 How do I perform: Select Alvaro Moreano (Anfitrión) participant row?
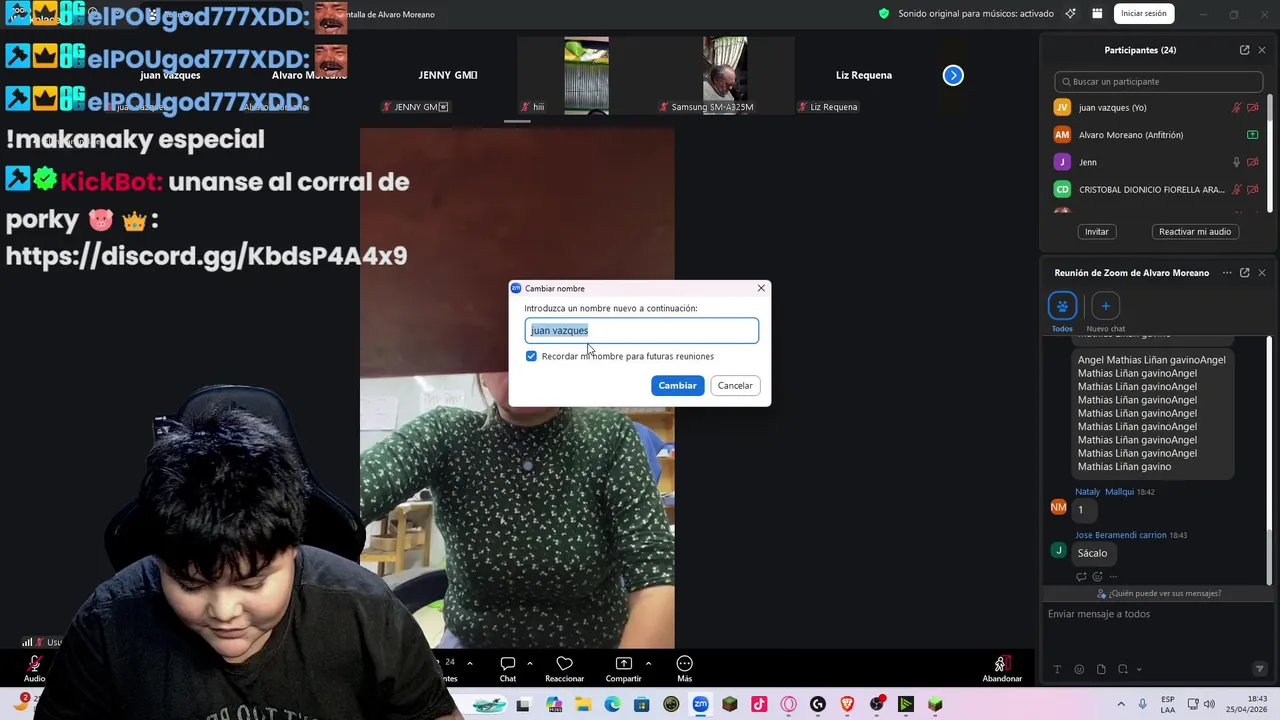(1156, 135)
